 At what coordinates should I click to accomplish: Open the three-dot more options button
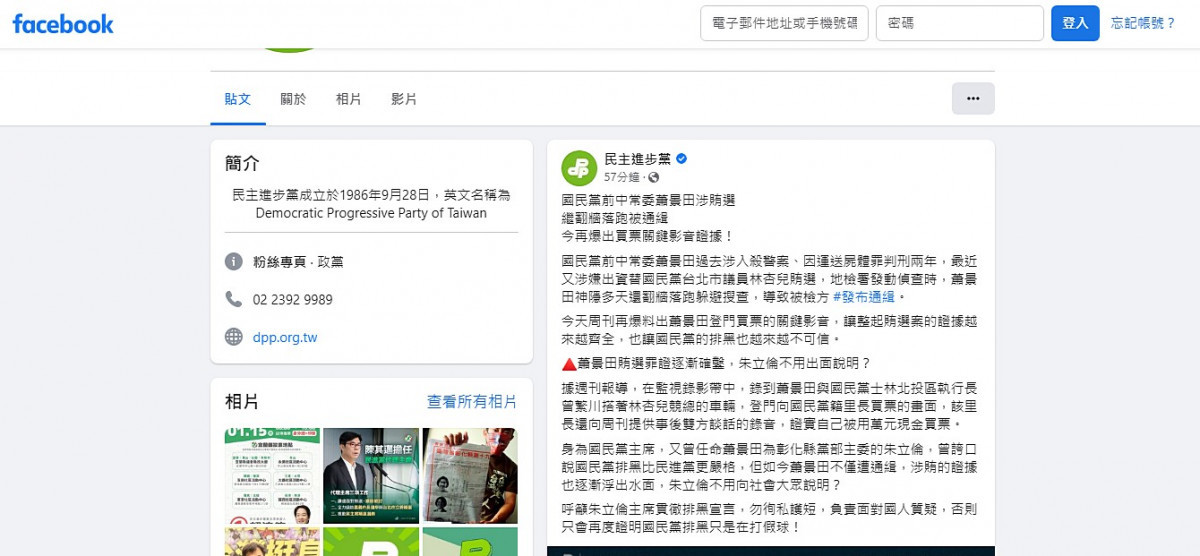coord(973,99)
